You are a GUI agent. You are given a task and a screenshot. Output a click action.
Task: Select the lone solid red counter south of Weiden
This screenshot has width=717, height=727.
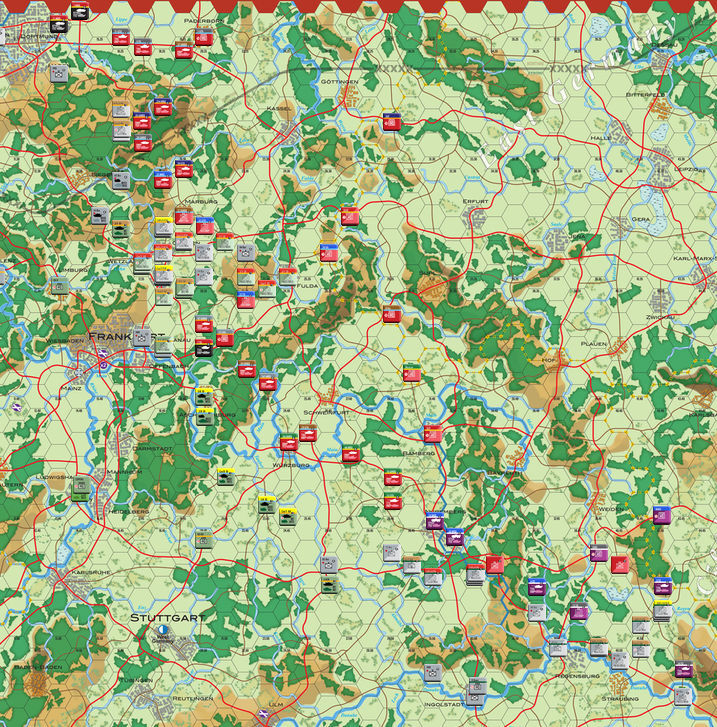tap(620, 565)
